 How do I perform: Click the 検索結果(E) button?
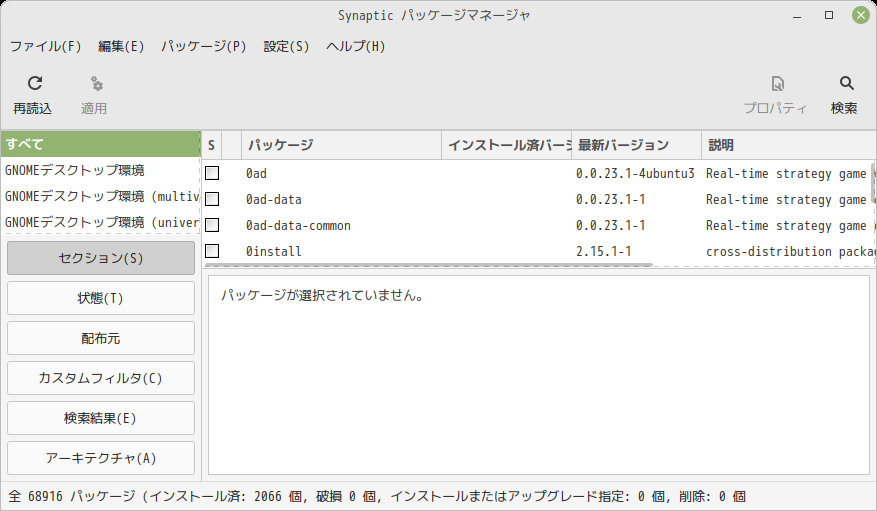[101, 418]
